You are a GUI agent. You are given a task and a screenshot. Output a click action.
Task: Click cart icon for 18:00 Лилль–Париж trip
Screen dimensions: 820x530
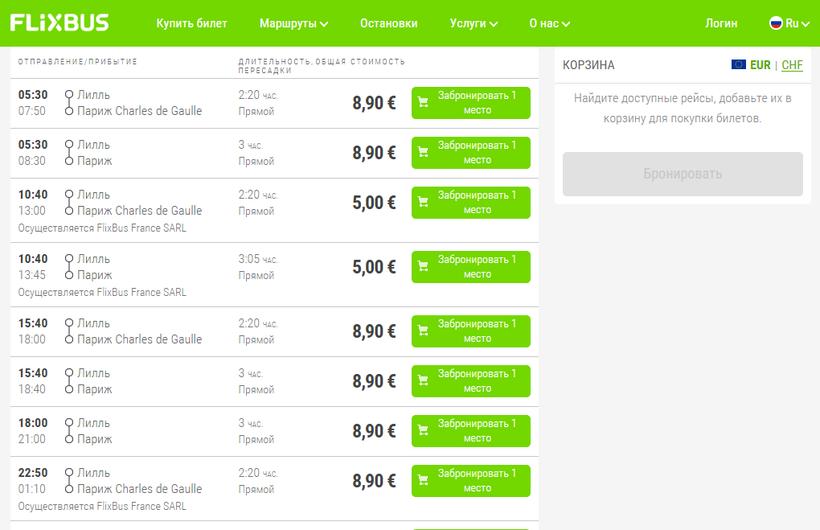tap(423, 431)
